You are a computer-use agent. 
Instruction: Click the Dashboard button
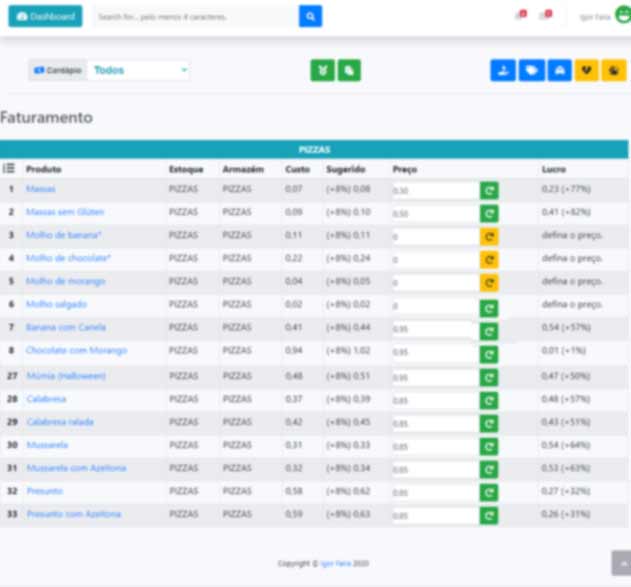(45, 17)
